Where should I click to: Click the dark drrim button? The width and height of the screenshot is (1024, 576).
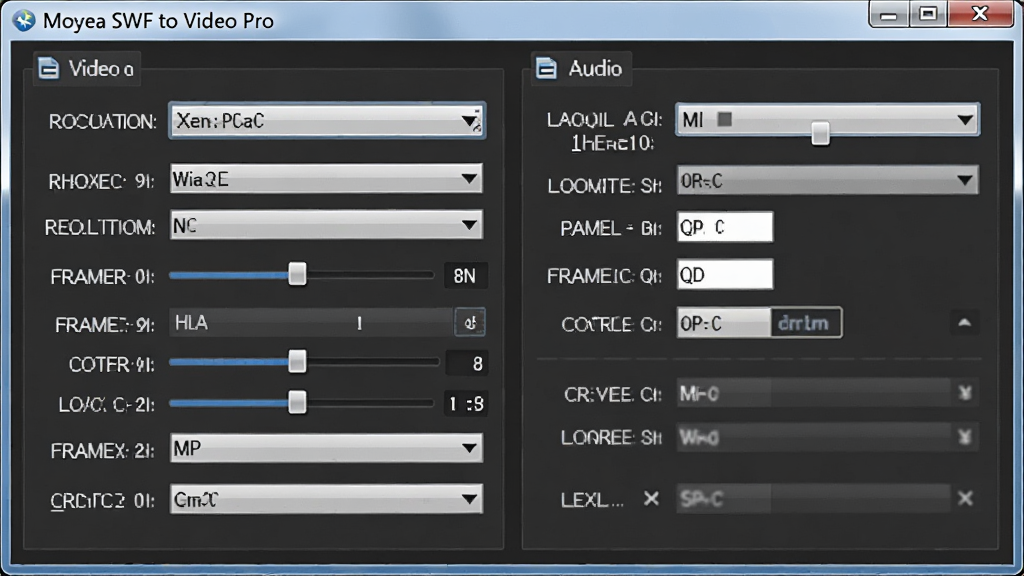point(806,323)
